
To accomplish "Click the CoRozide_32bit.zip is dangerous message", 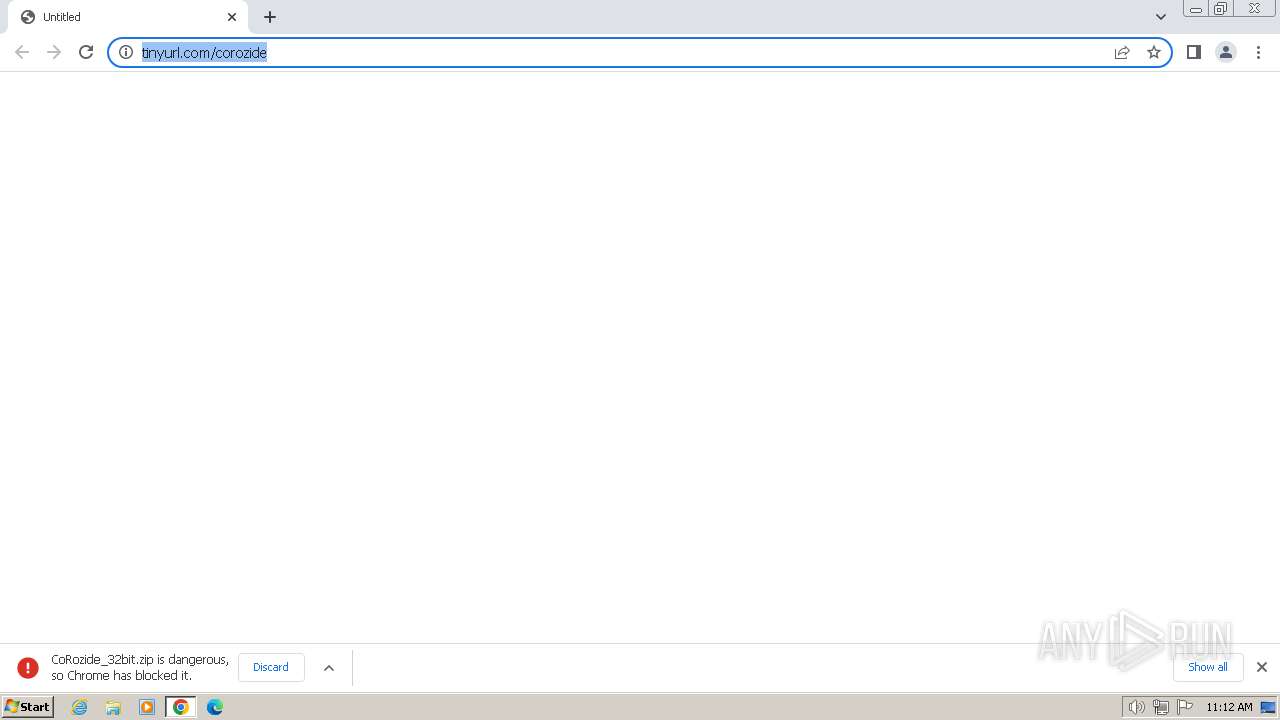I will 140,668.
